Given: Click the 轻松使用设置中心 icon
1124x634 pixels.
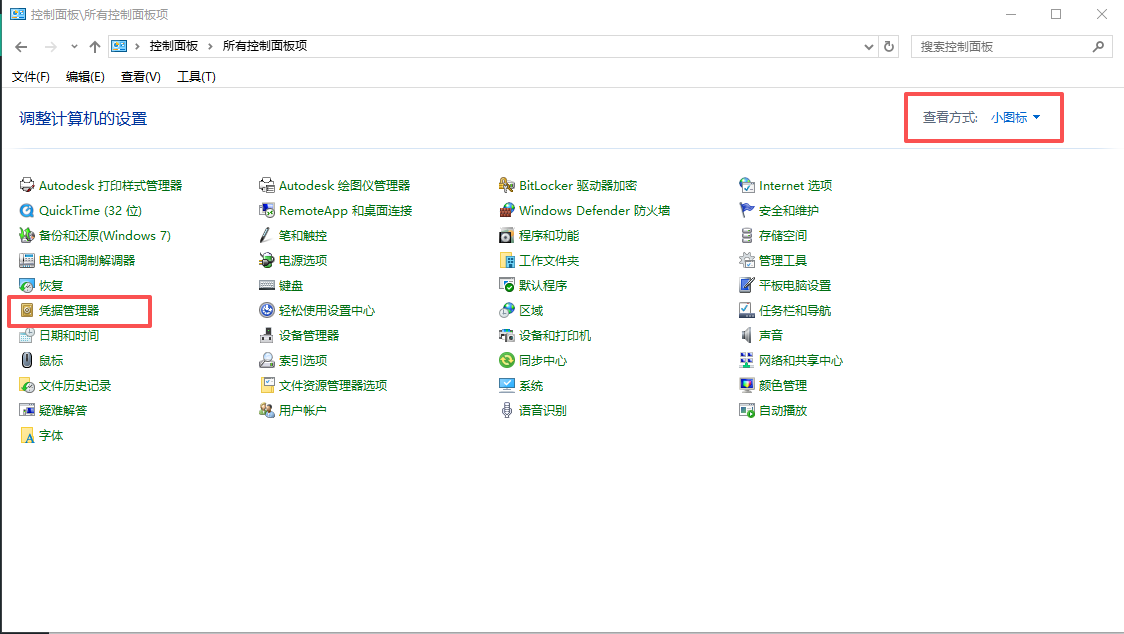Looking at the screenshot, I should point(267,311).
